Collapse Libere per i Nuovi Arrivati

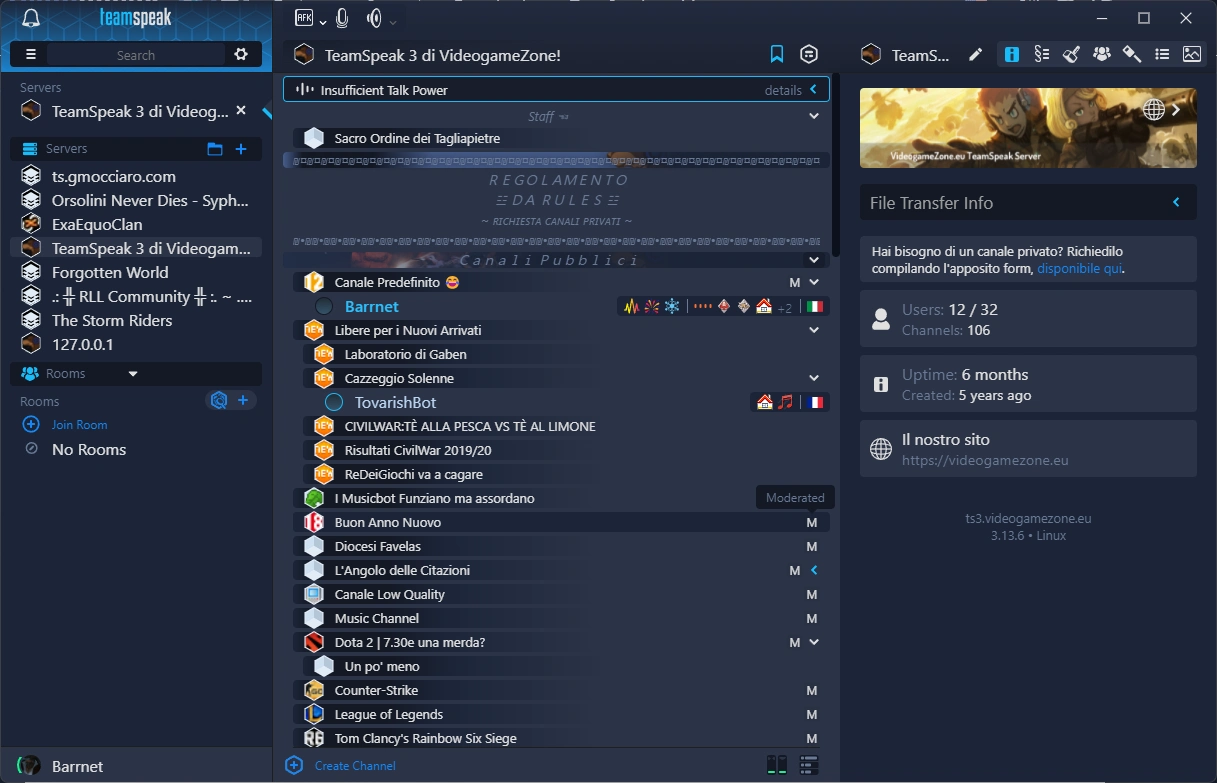coord(814,330)
